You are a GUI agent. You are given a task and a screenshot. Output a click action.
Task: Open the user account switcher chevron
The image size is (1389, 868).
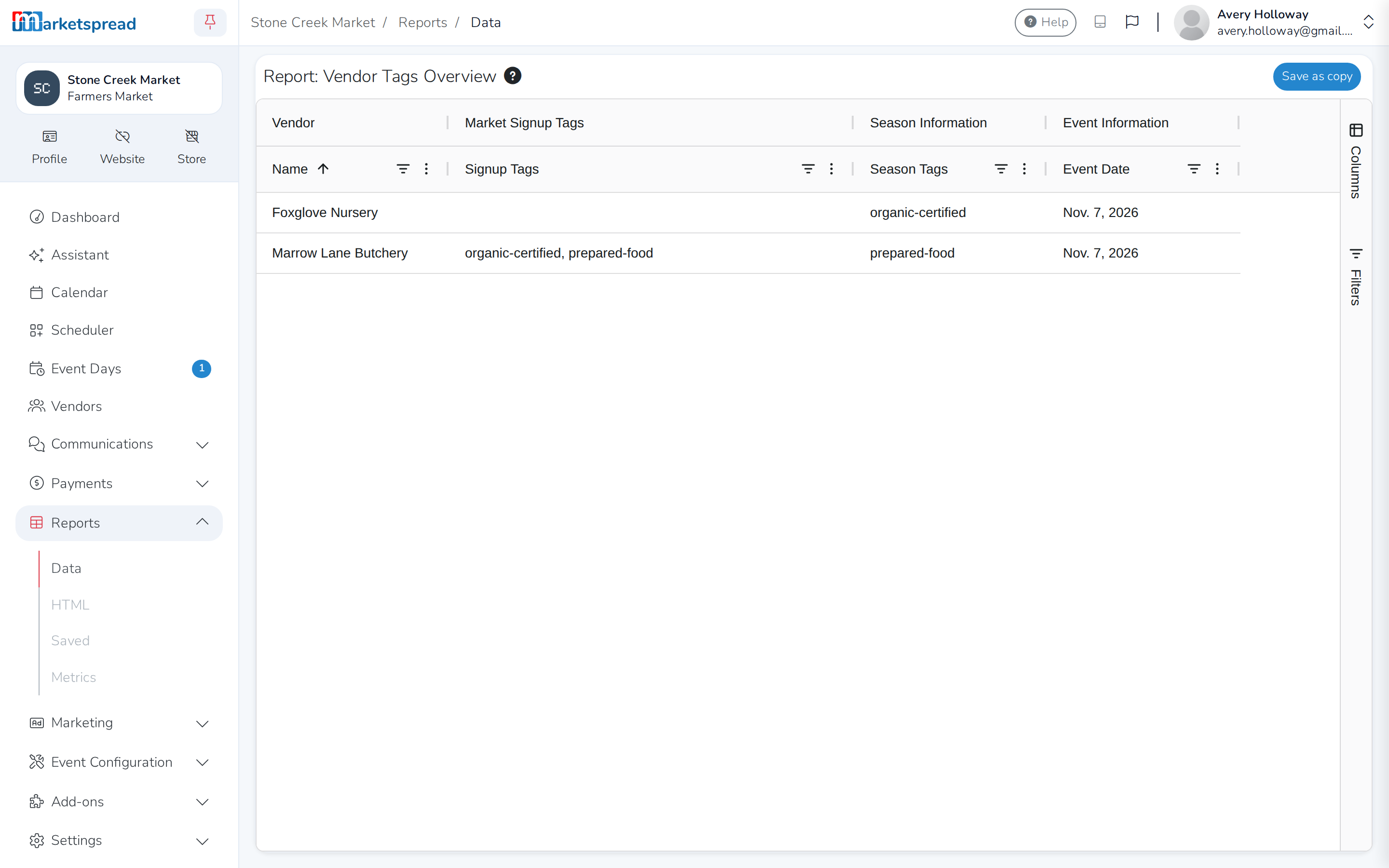tap(1368, 22)
